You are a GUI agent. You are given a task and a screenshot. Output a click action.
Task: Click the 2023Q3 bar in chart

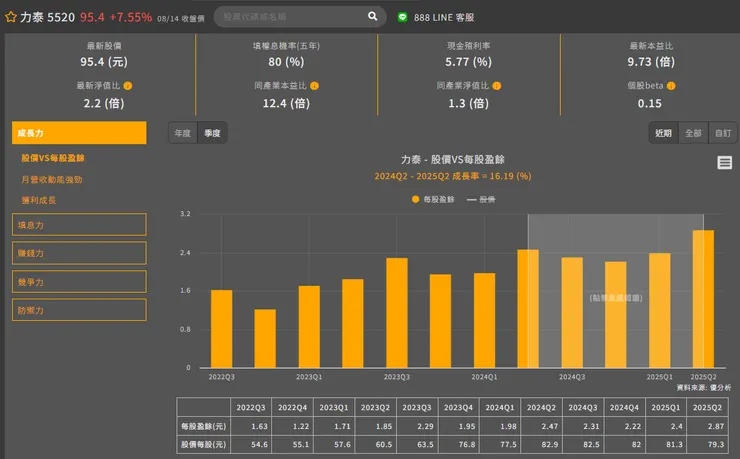(x=397, y=313)
